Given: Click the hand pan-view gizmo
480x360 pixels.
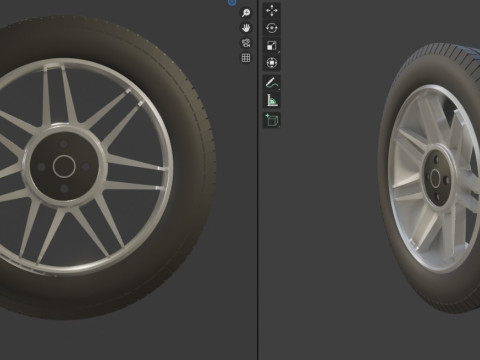Looking at the screenshot, I should 246,28.
